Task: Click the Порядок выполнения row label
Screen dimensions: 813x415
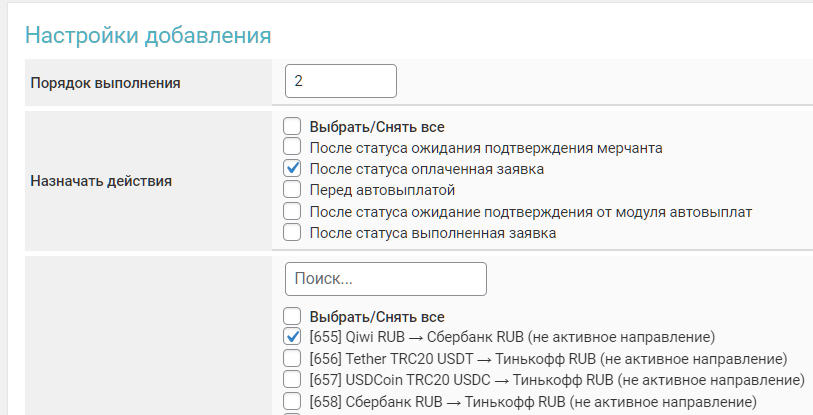Action: click(106, 82)
